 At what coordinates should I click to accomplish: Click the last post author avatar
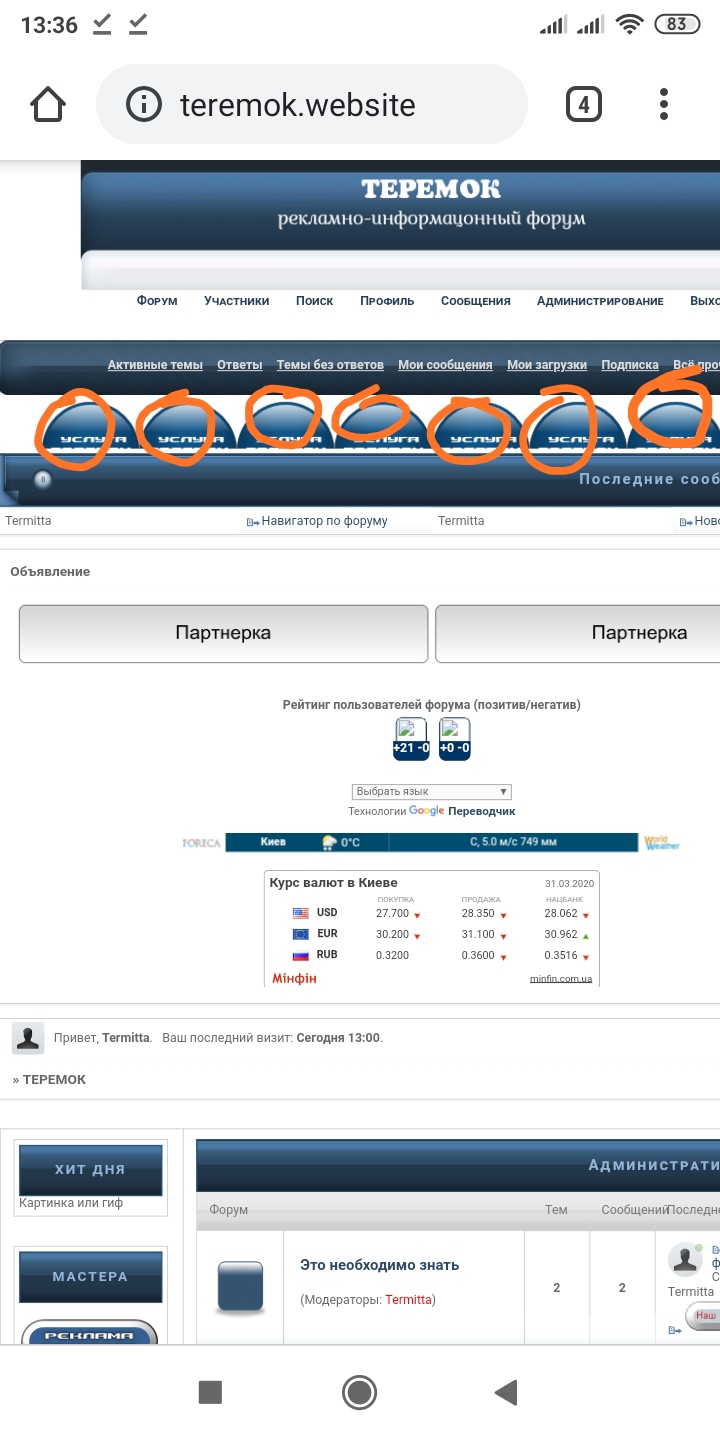[686, 1259]
